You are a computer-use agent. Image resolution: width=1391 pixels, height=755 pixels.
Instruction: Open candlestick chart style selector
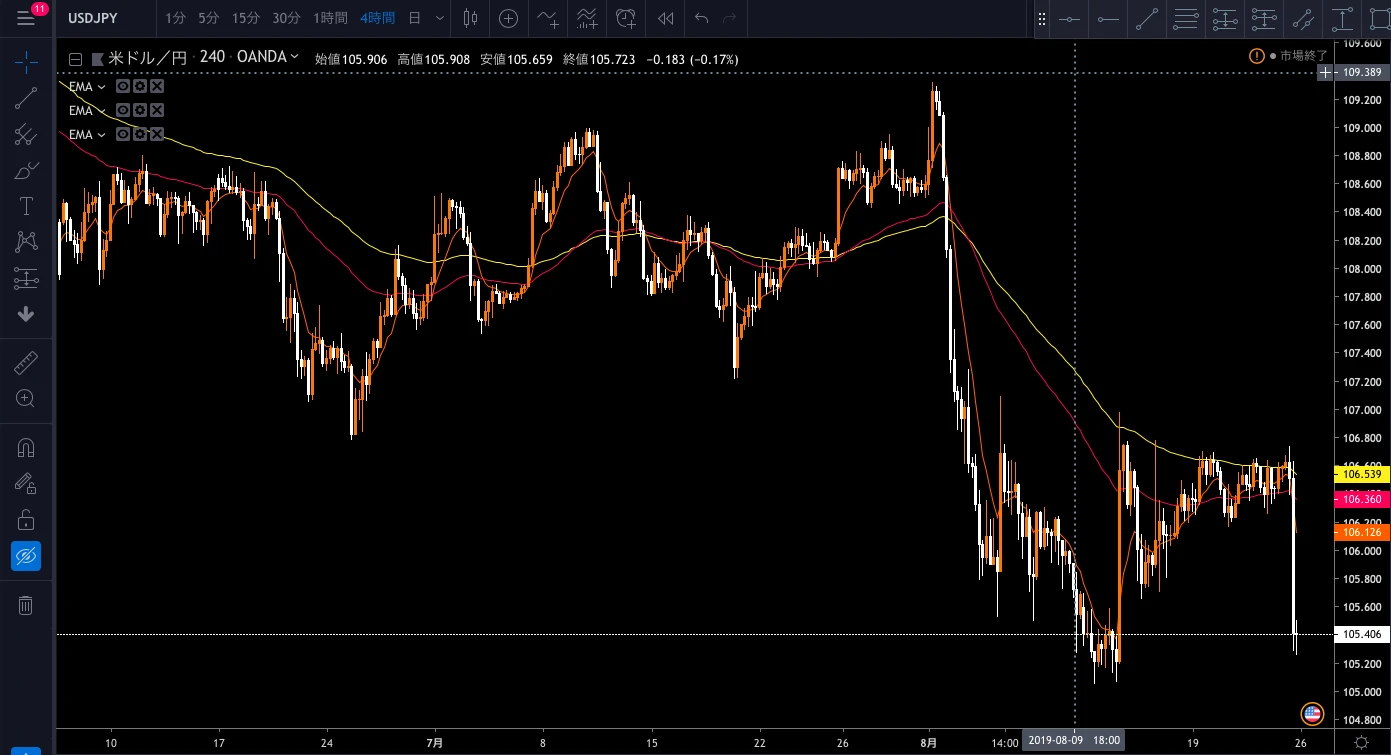tap(471, 18)
